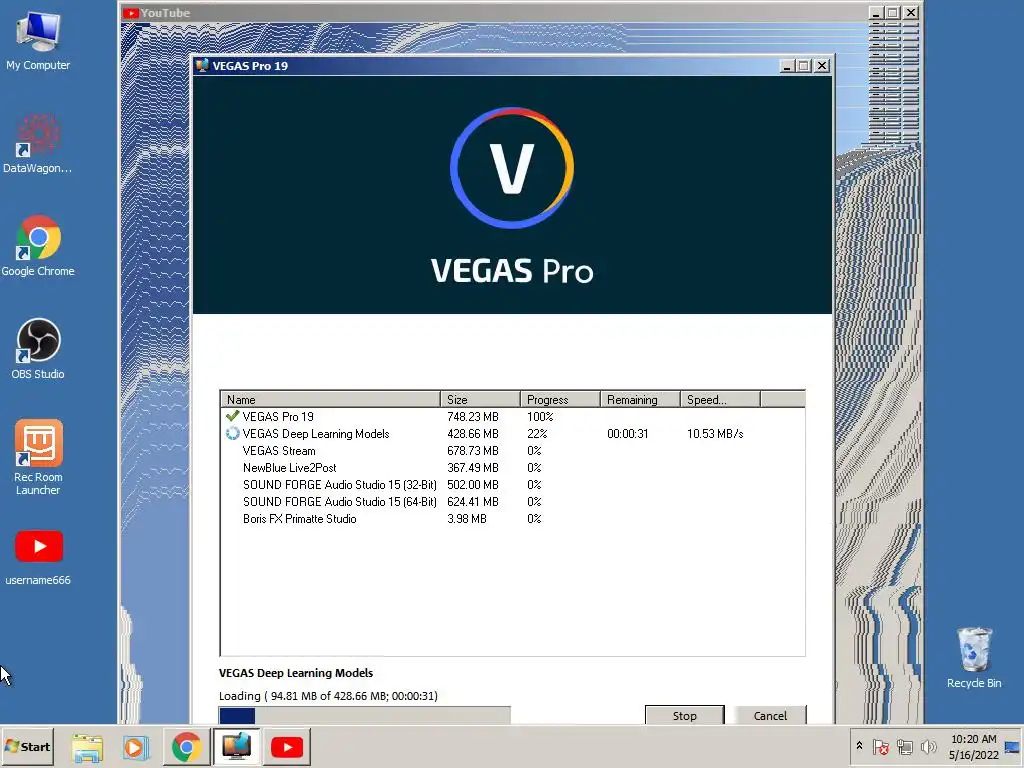The image size is (1024, 768).
Task: Click the spinner icon for Deep Learning Models
Action: (232, 433)
